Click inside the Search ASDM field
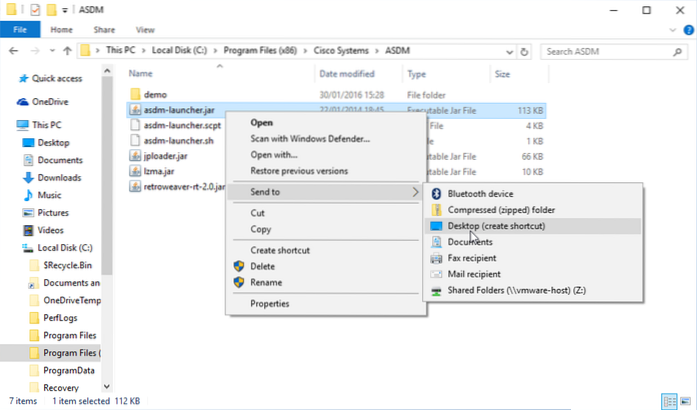Viewport: 697px width, 410px height. (x=610, y=50)
